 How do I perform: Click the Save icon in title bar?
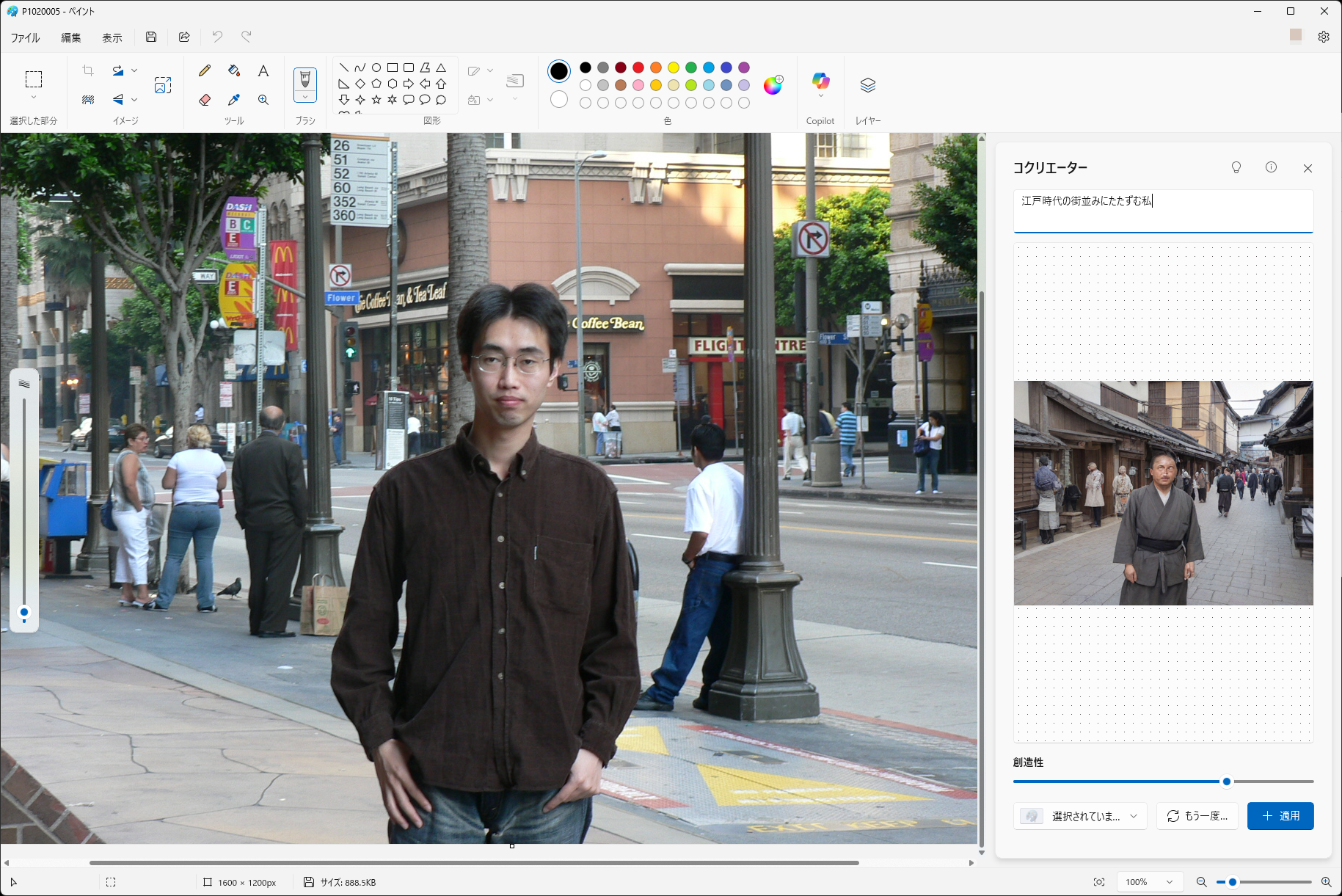pyautogui.click(x=151, y=37)
